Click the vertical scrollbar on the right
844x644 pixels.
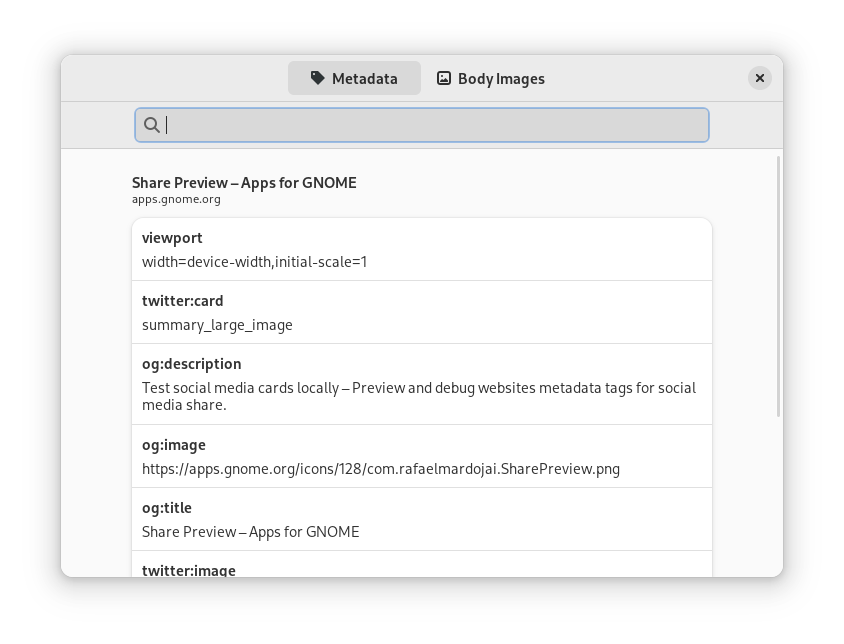778,286
